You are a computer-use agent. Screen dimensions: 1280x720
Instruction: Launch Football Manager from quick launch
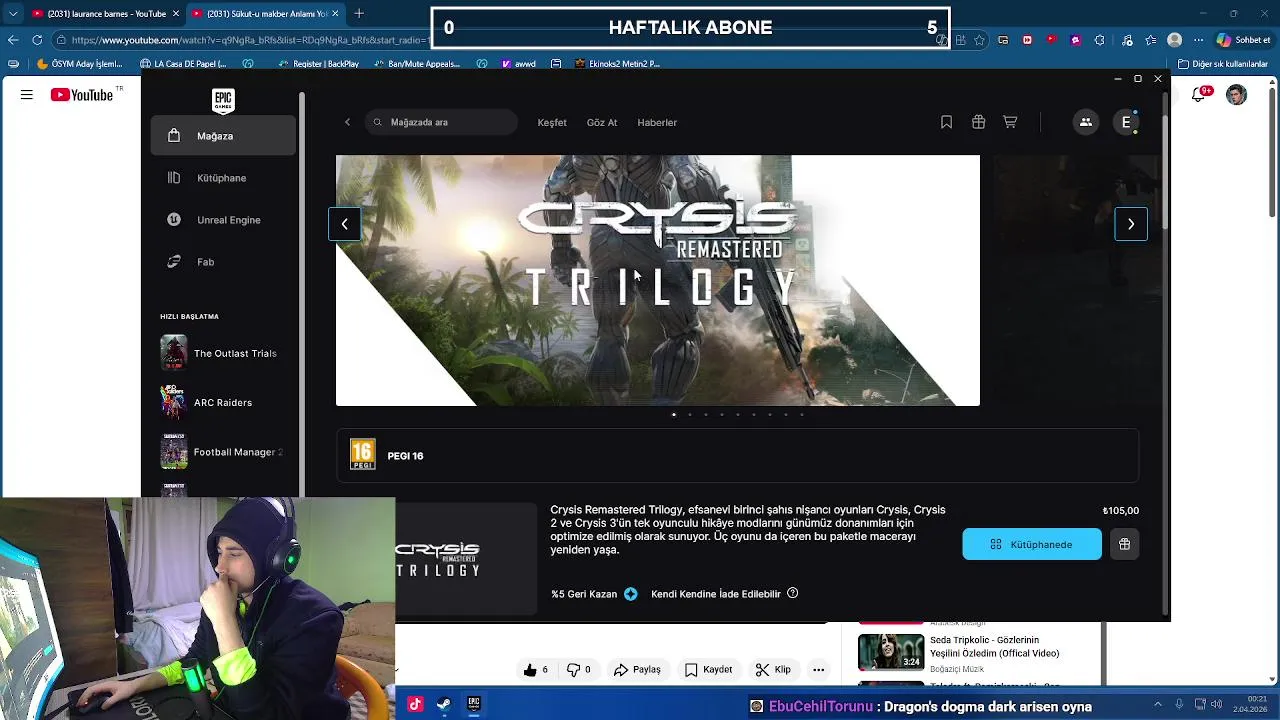click(x=223, y=452)
